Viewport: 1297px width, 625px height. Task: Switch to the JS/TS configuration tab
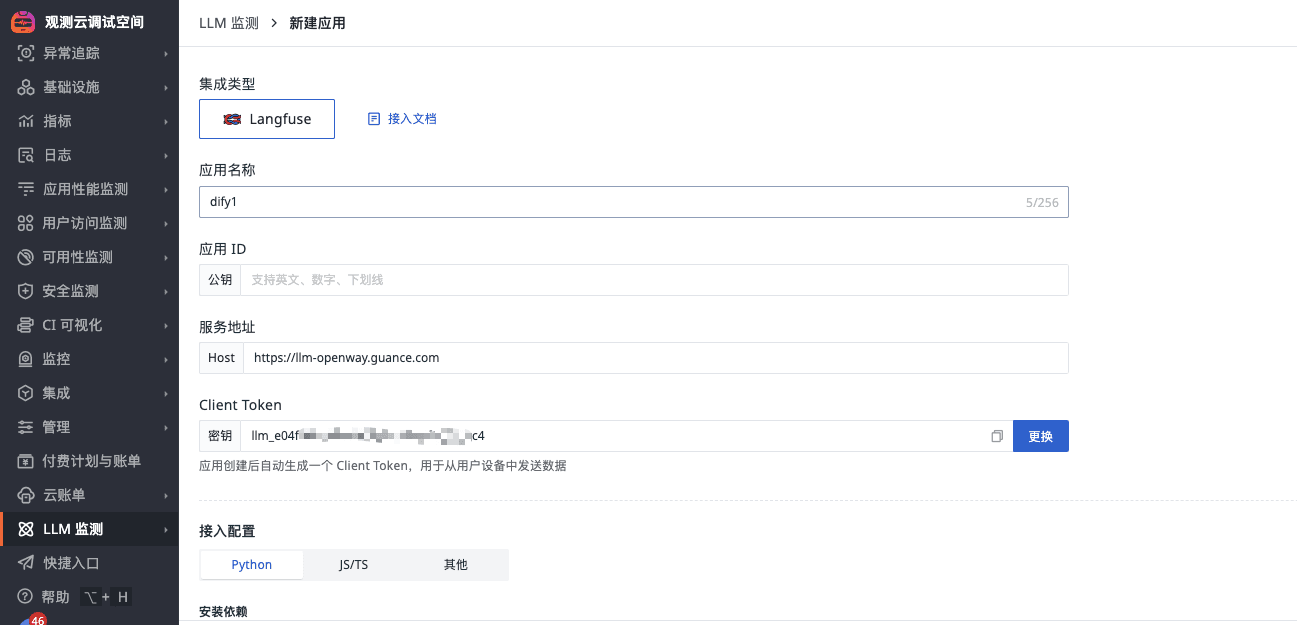pos(353,565)
